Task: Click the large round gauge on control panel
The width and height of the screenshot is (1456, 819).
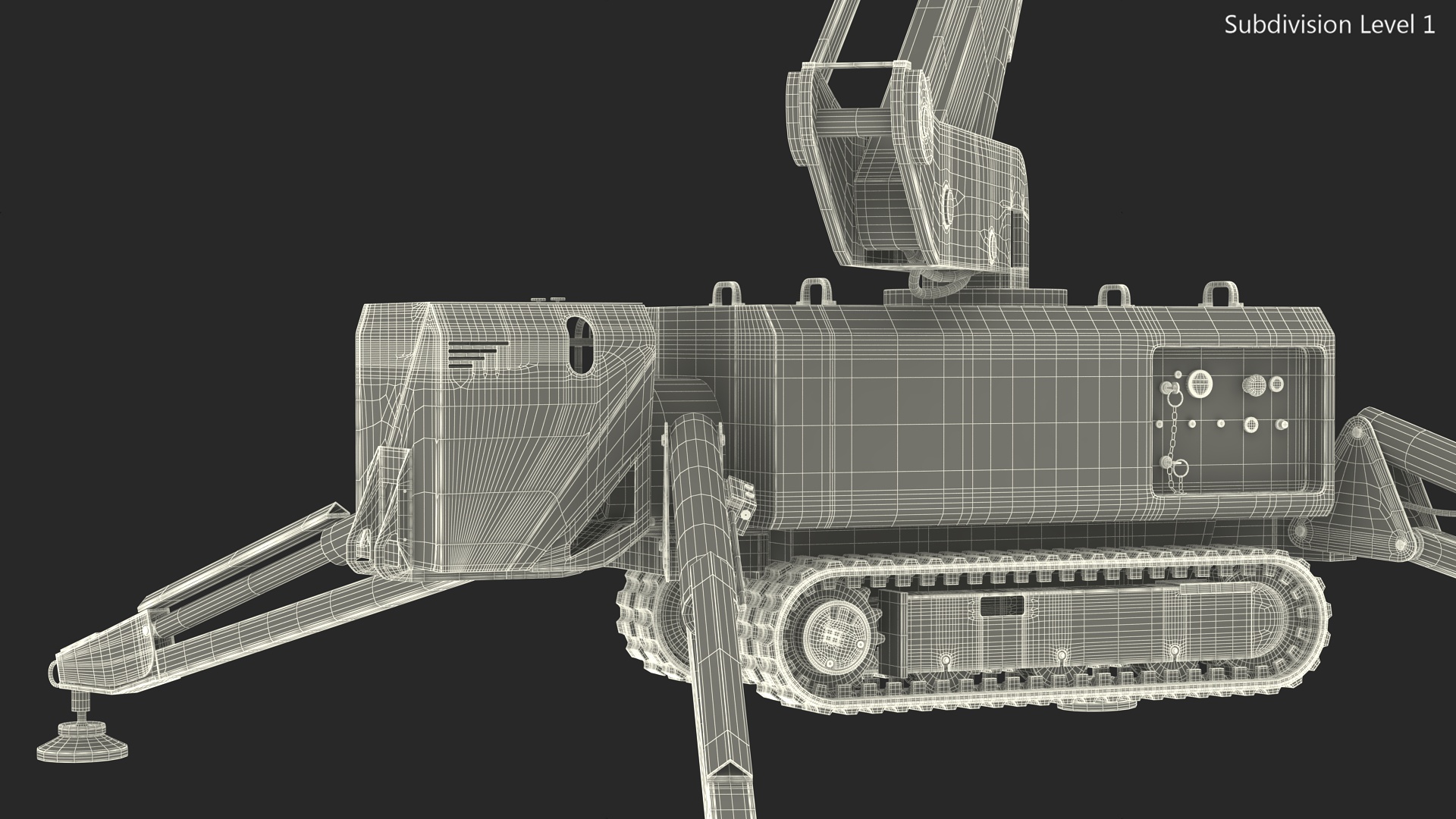Action: [x=1200, y=383]
